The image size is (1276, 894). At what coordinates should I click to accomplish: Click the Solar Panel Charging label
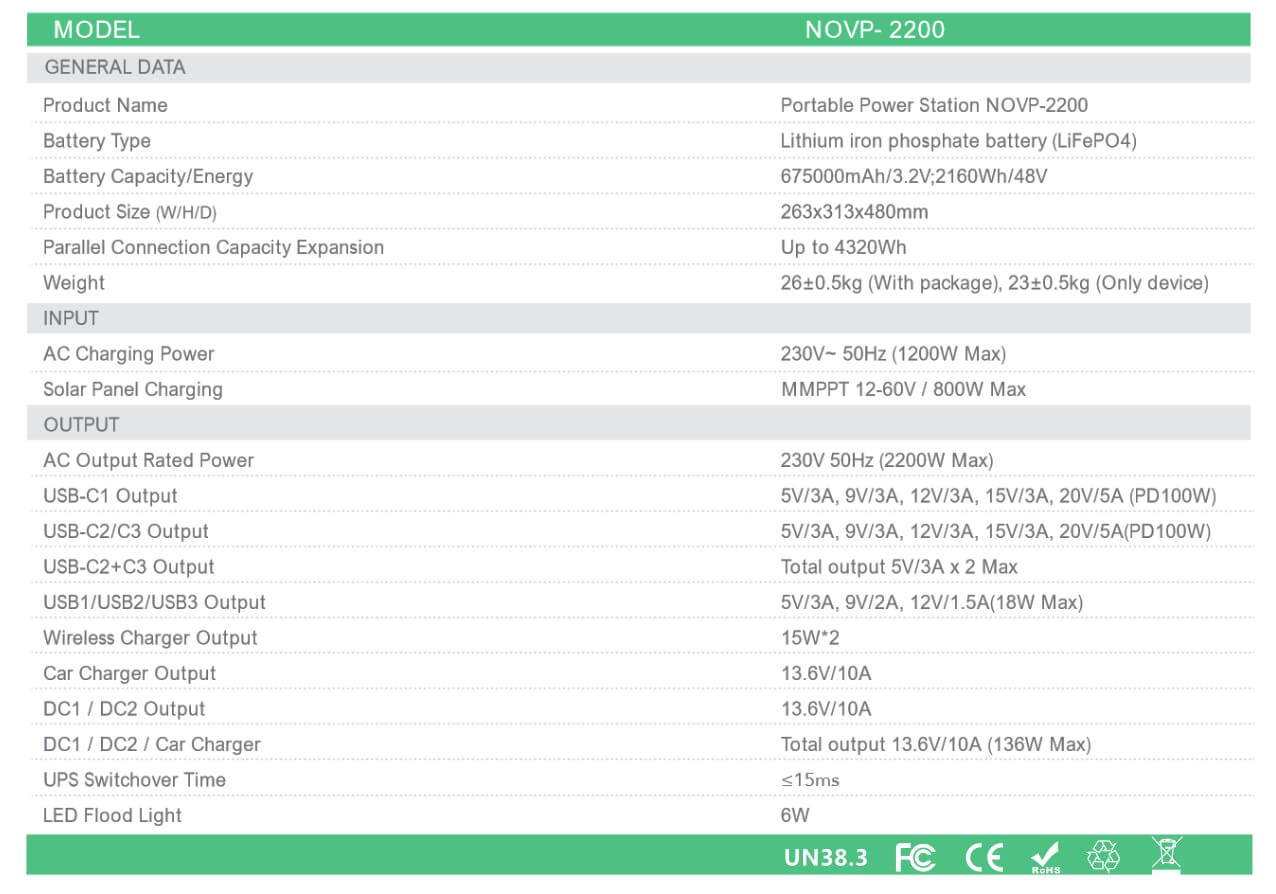[132, 389]
